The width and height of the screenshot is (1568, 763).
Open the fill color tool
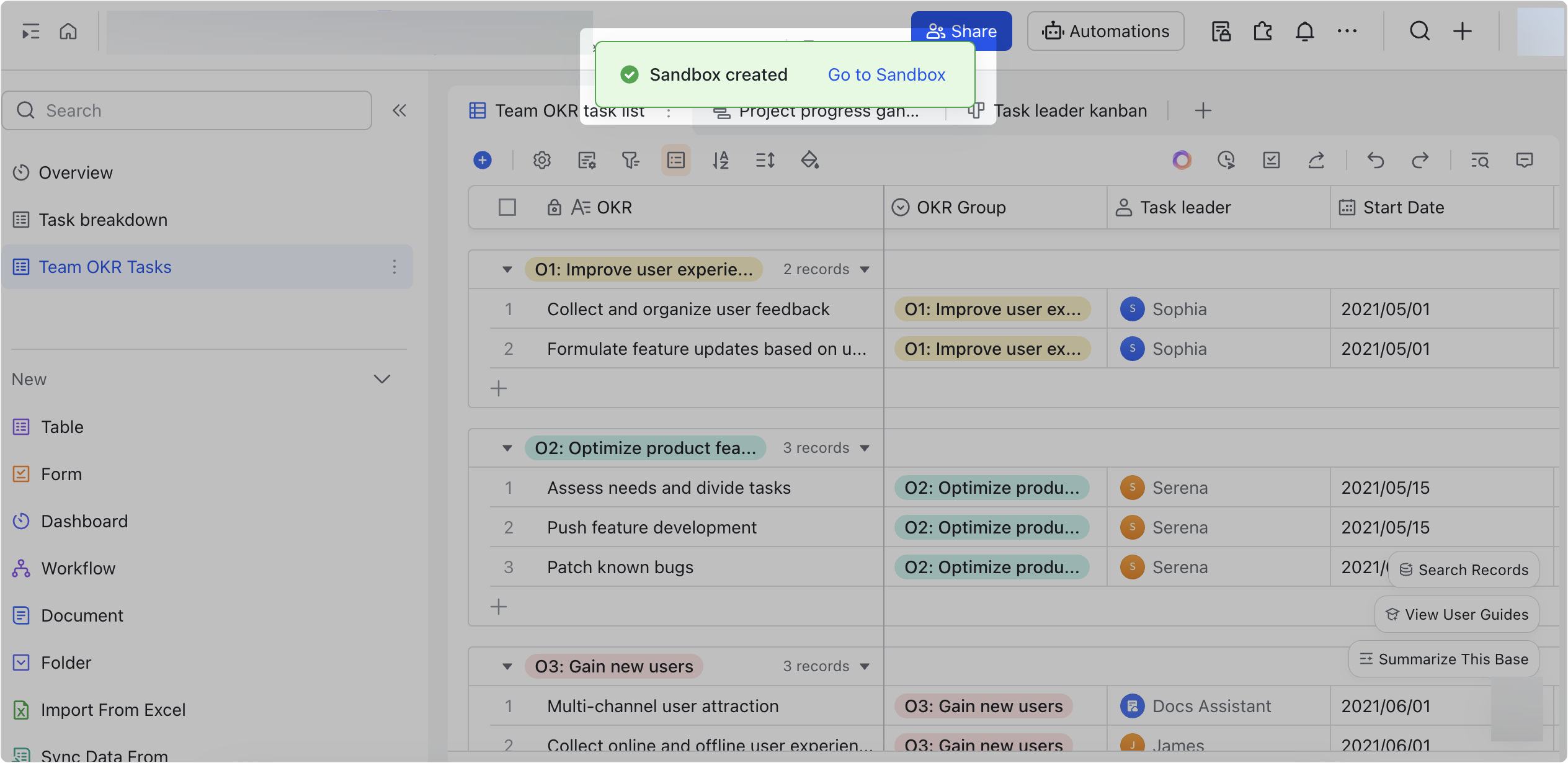810,160
